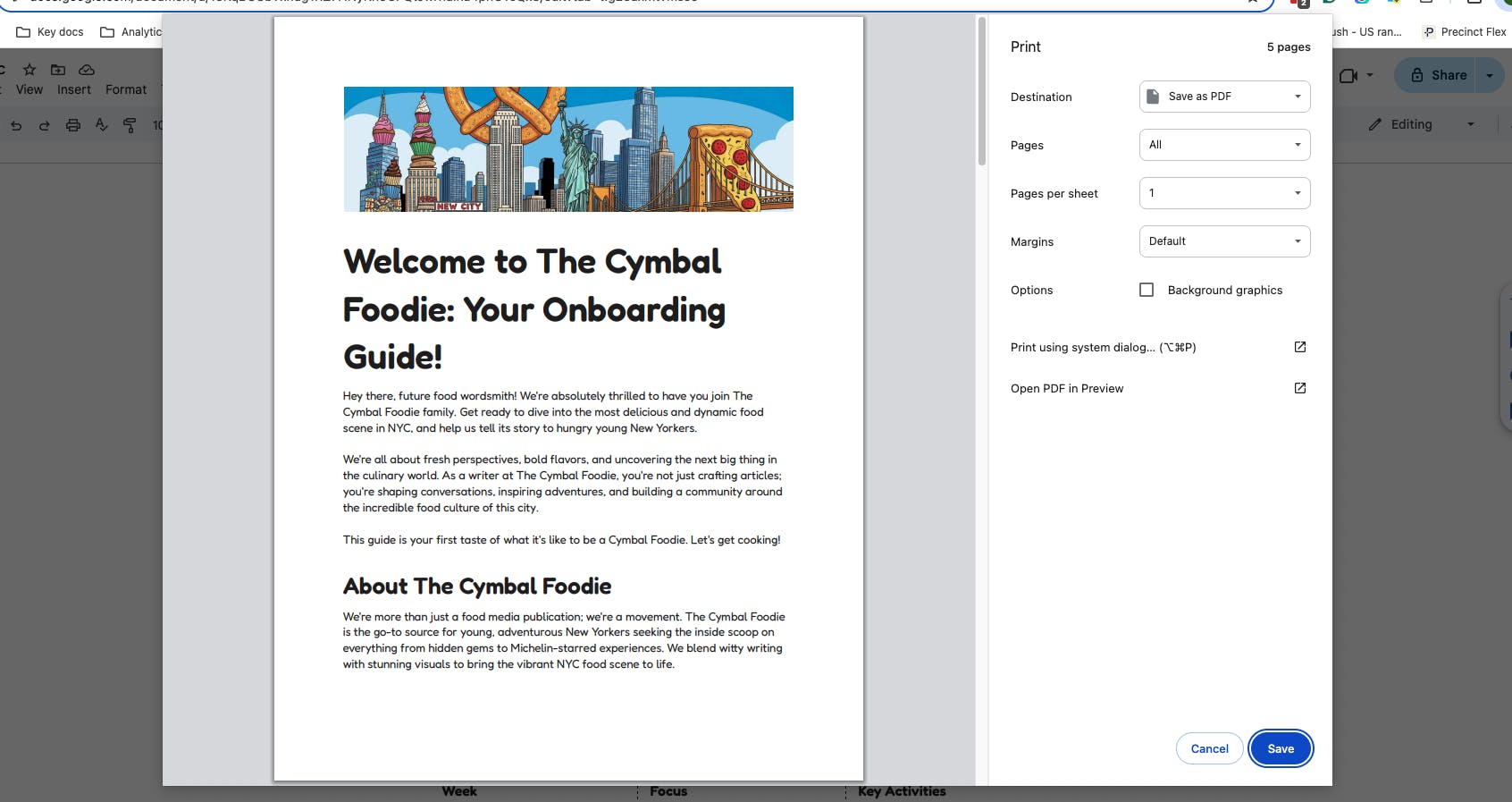Star the document in Google Docs

29,70
